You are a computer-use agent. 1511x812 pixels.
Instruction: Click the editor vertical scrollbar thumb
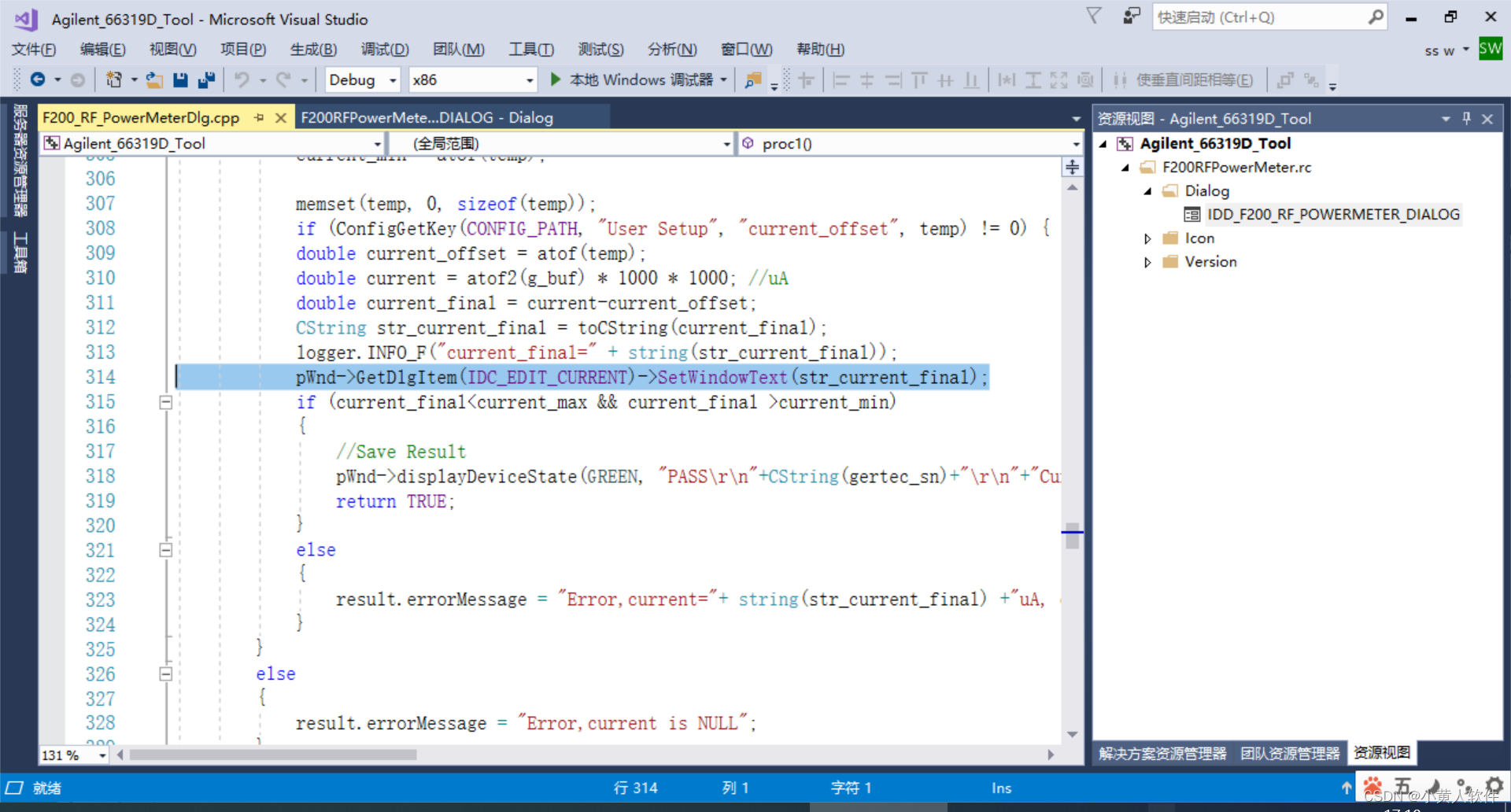1072,536
